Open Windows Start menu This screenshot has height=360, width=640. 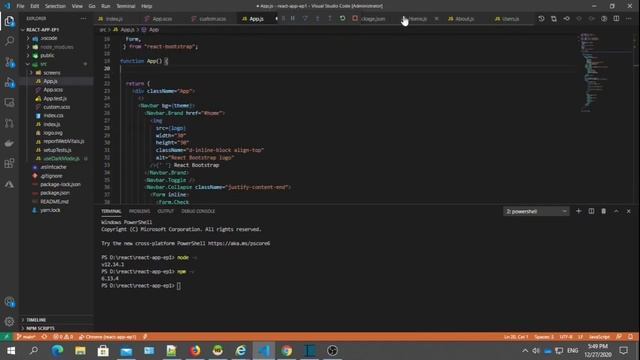click(x=11, y=351)
